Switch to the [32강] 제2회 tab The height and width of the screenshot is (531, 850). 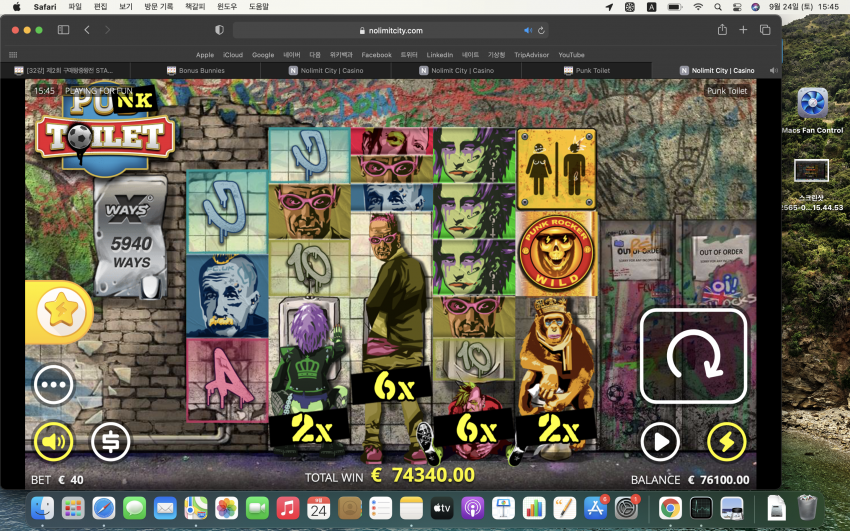click(65, 70)
